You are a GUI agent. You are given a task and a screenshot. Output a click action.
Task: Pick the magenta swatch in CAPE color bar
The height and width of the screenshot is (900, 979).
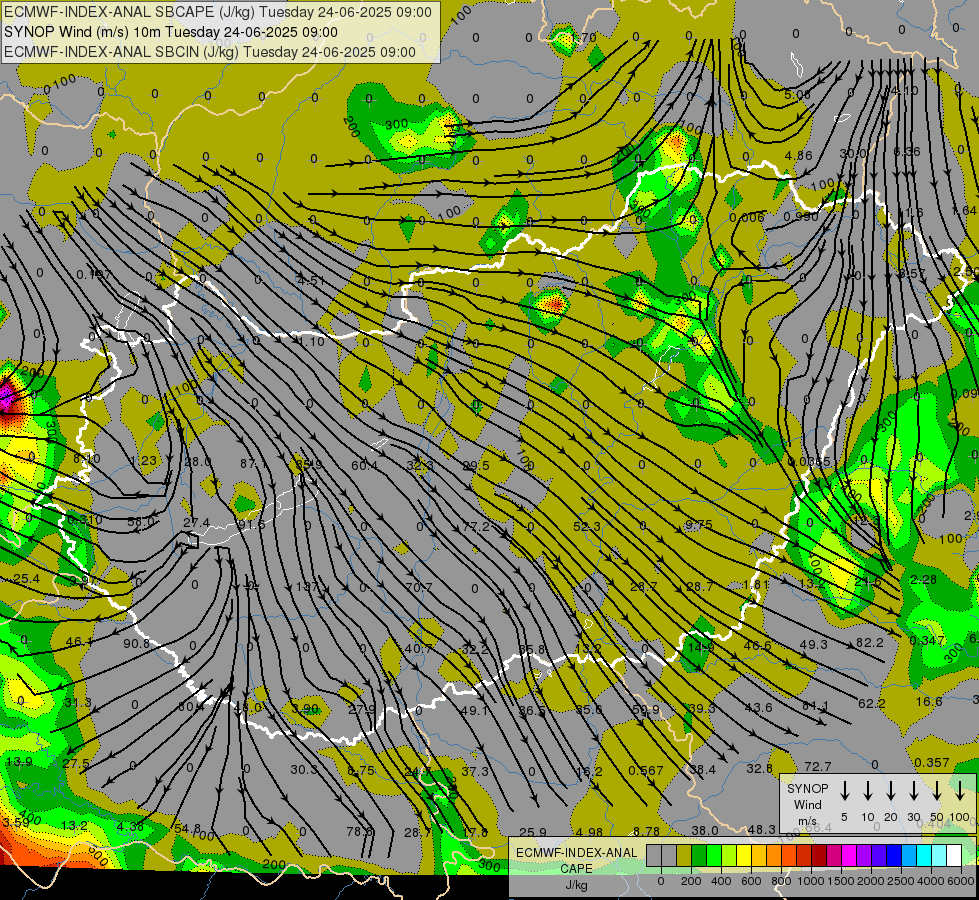[849, 856]
